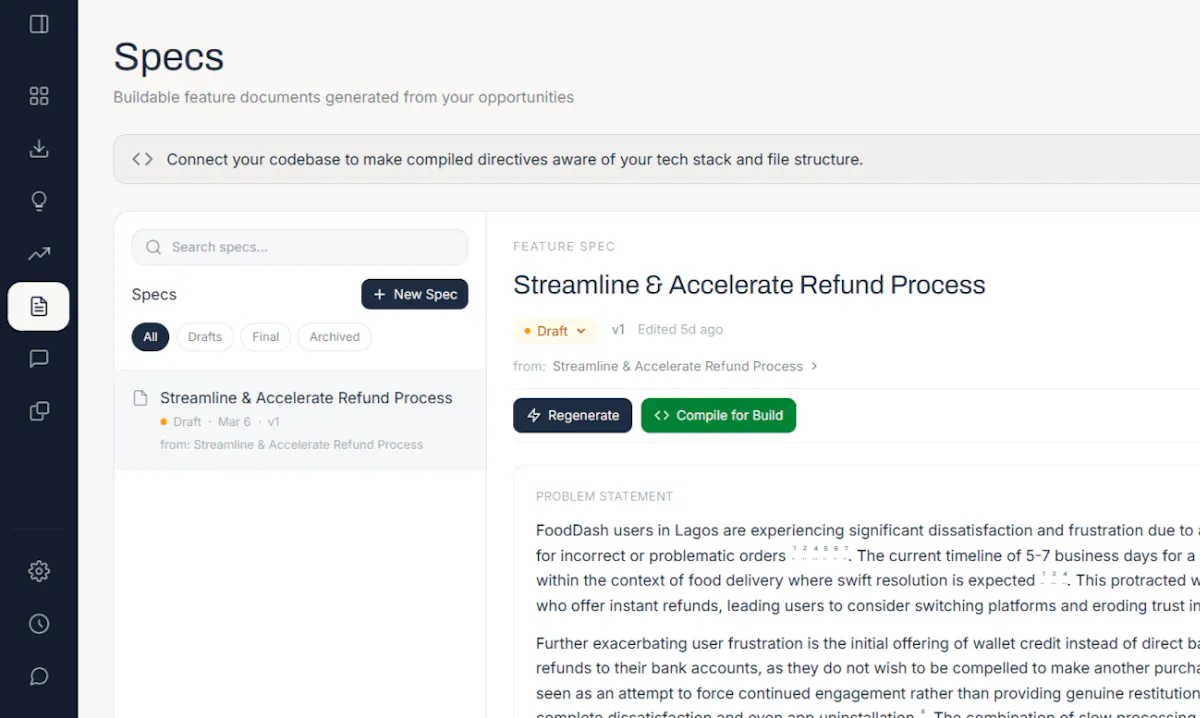Open the trending chart icon
The width and height of the screenshot is (1200, 718).
pyautogui.click(x=39, y=254)
